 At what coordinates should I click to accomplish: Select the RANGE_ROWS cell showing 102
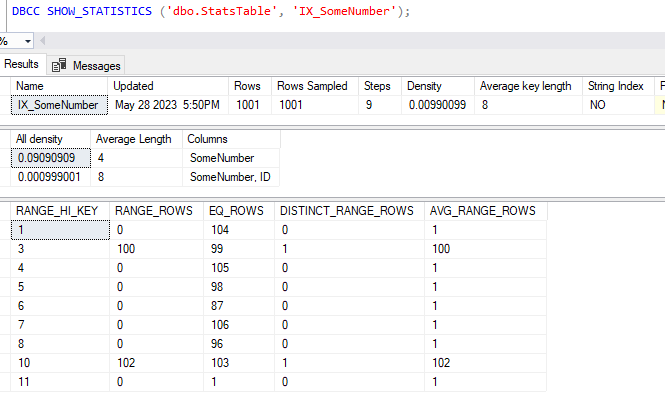[x=128, y=363]
